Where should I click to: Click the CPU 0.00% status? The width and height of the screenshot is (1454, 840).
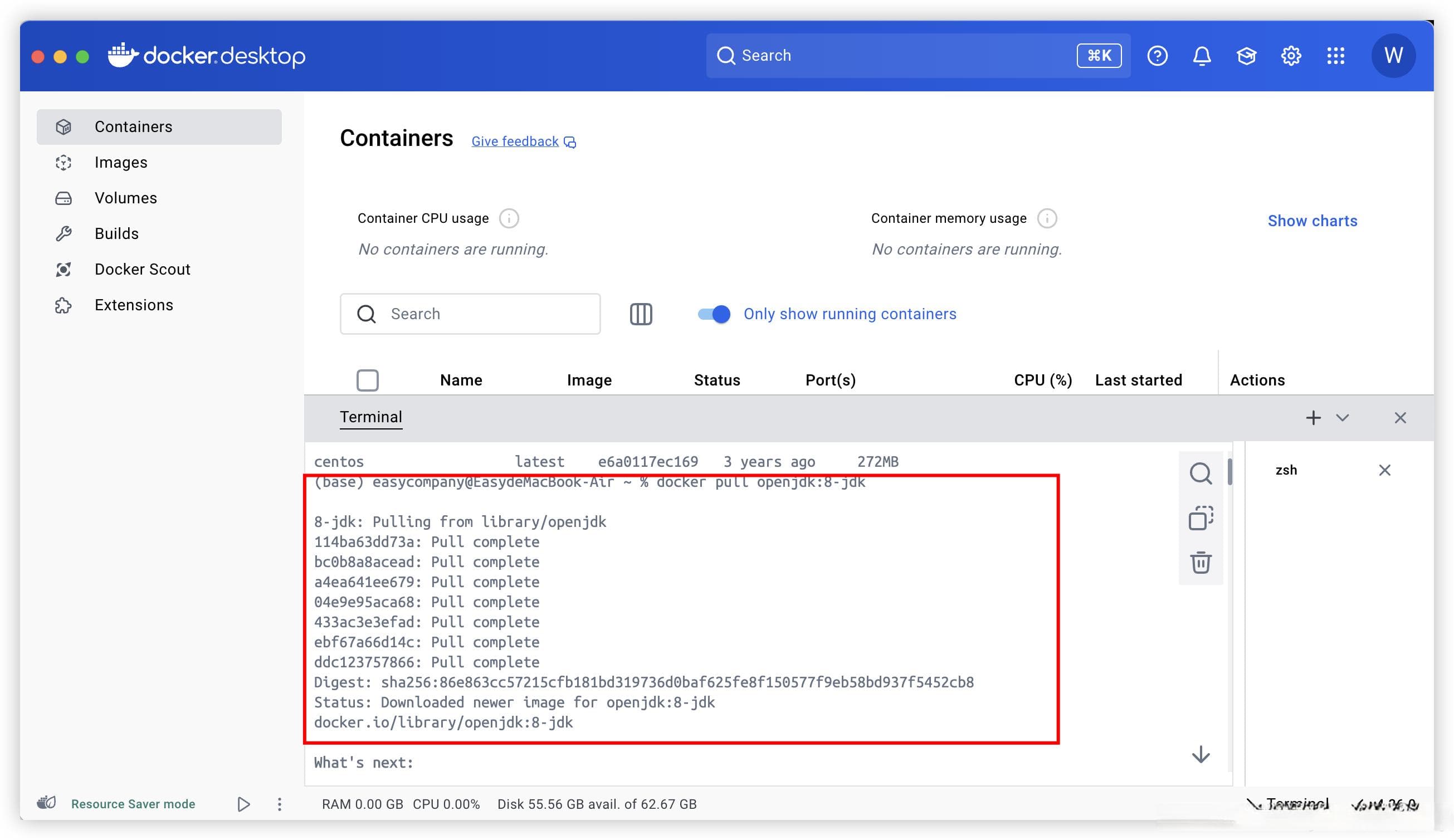click(x=446, y=804)
